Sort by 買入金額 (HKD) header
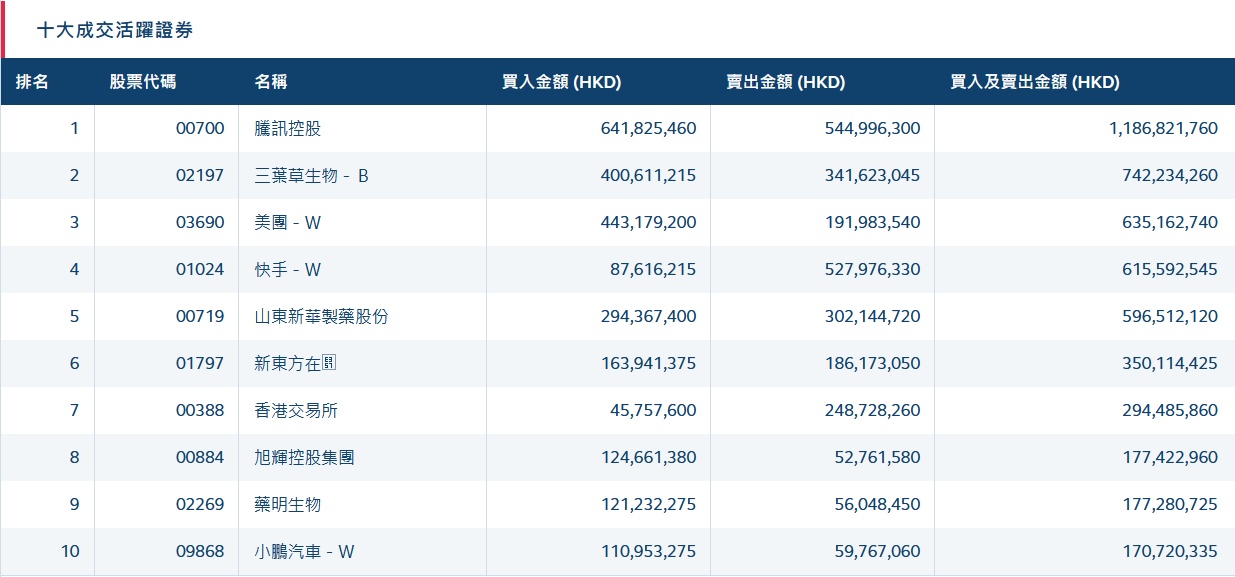This screenshot has height=577, width=1235. coord(561,82)
